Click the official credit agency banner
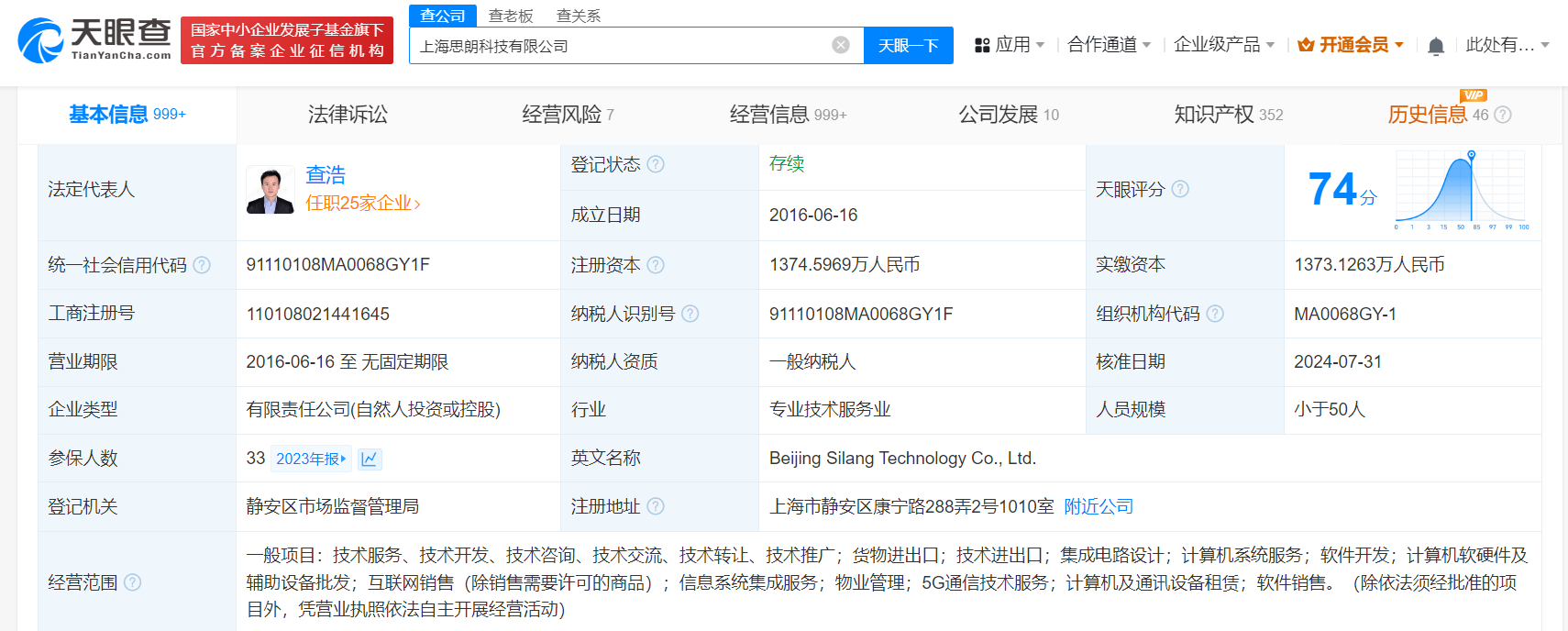1568x631 pixels. (x=287, y=40)
